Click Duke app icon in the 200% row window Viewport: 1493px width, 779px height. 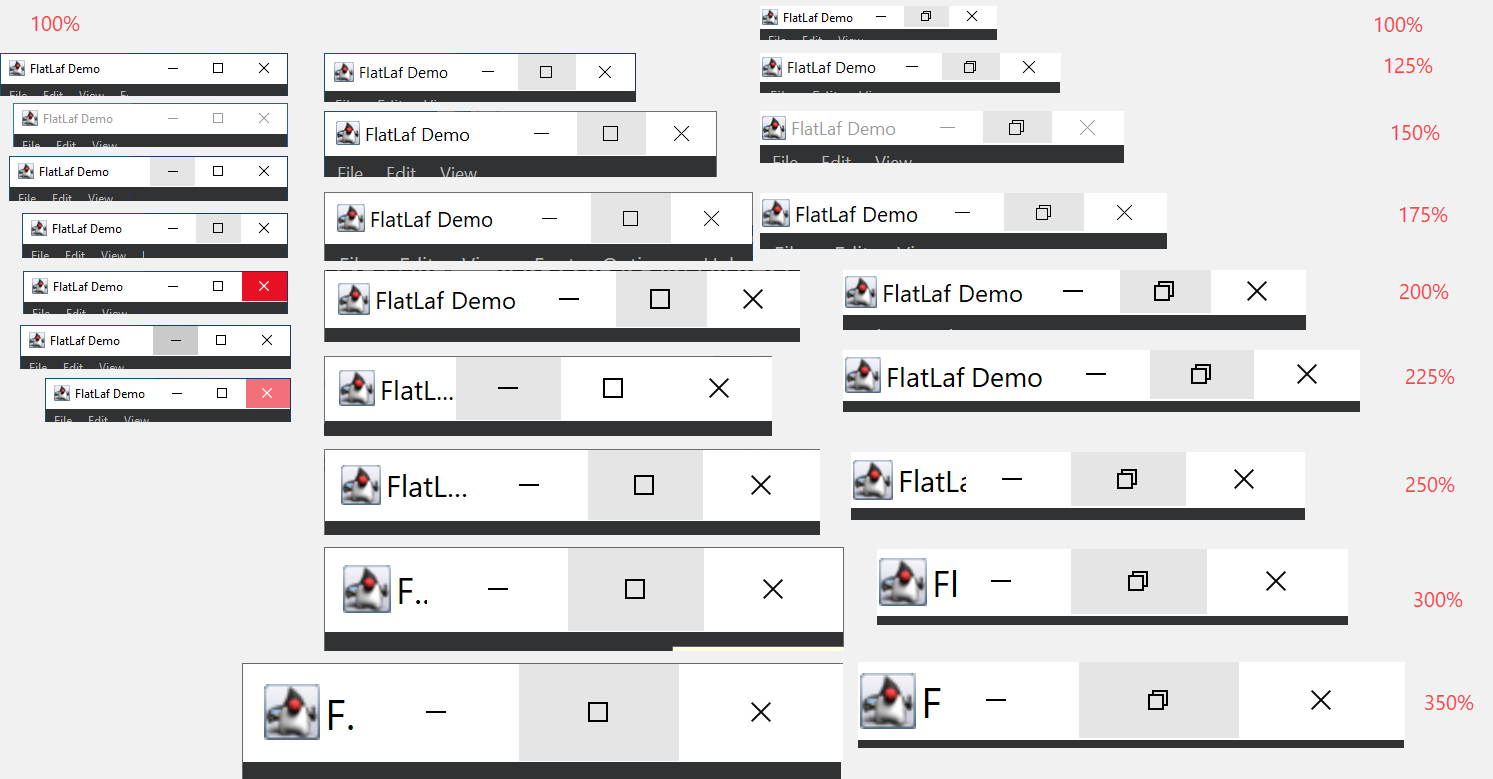click(x=860, y=292)
